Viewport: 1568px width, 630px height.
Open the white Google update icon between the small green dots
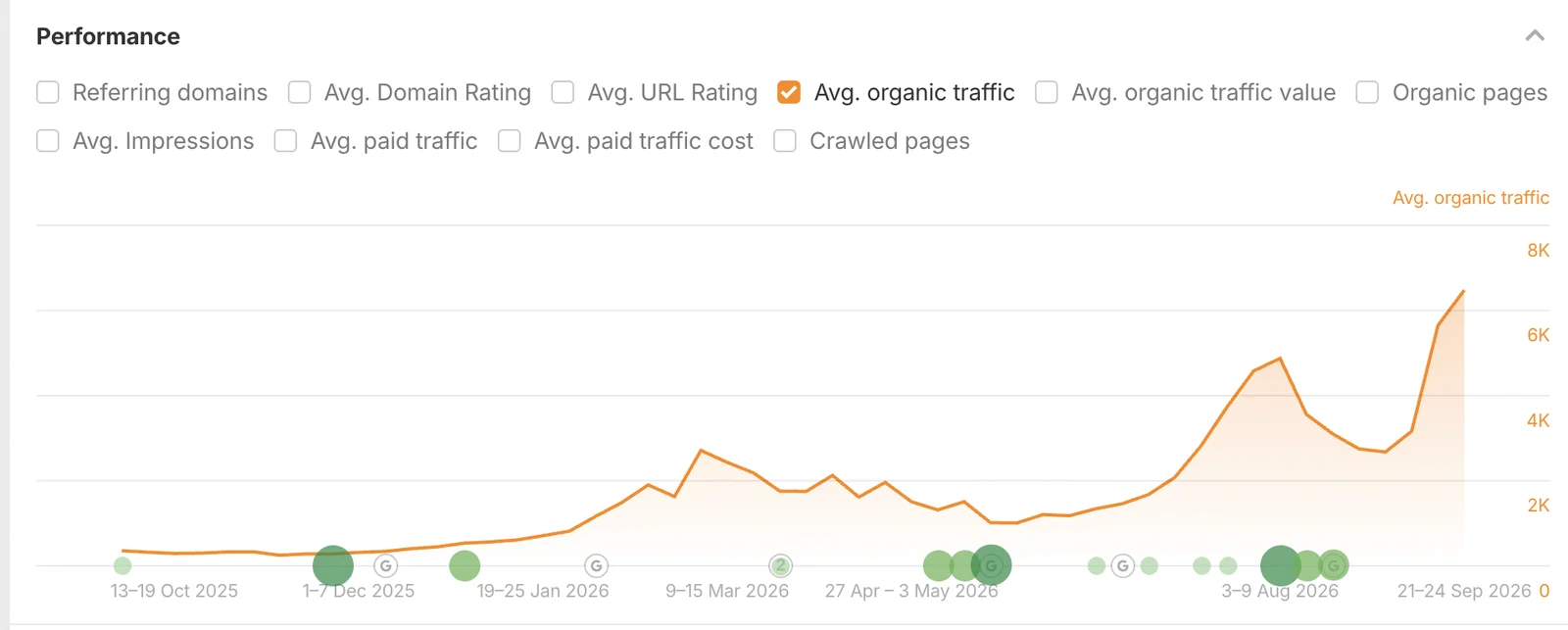(x=1123, y=565)
